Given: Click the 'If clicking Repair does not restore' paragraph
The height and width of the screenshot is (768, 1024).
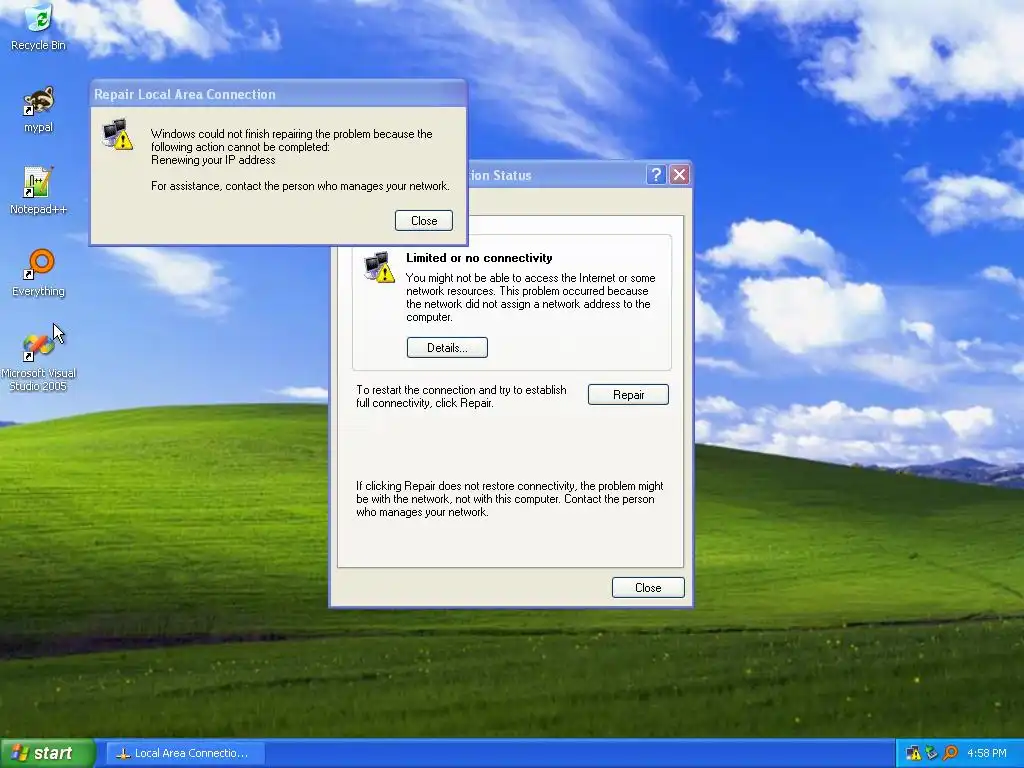Looking at the screenshot, I should [509, 499].
